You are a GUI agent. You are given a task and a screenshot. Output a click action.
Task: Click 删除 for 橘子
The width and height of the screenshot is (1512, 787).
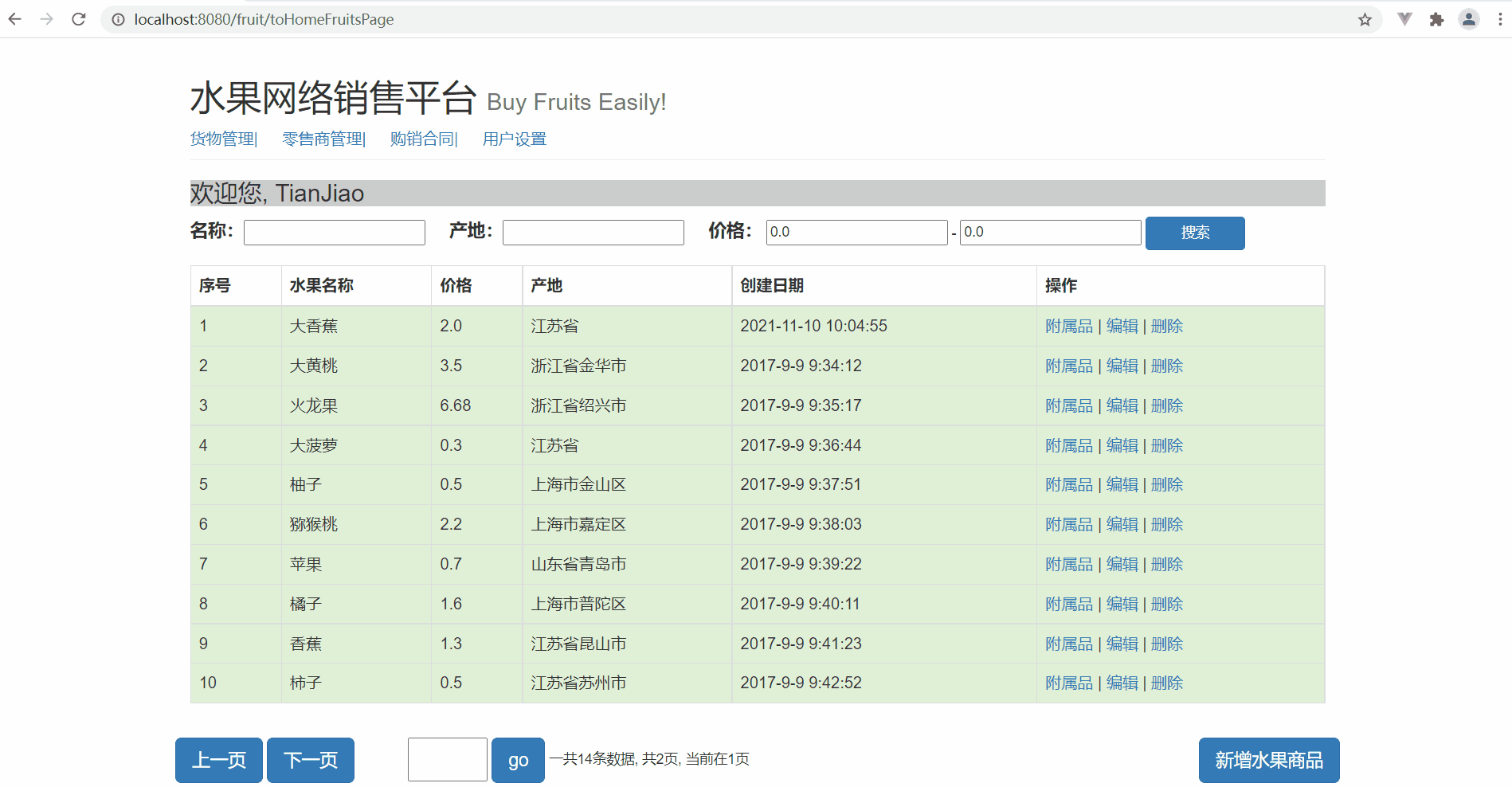(x=1167, y=604)
